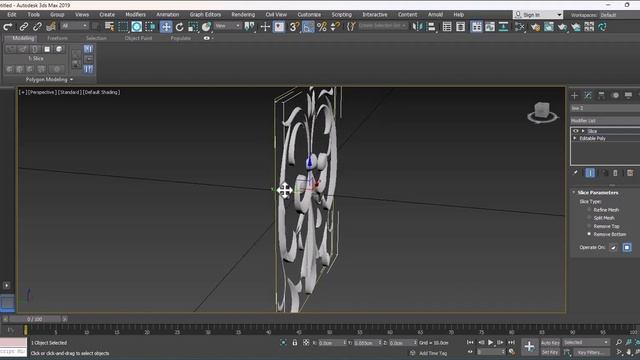Click the time slider 0 / 100
This screenshot has height=360, width=640.
(x=35, y=319)
